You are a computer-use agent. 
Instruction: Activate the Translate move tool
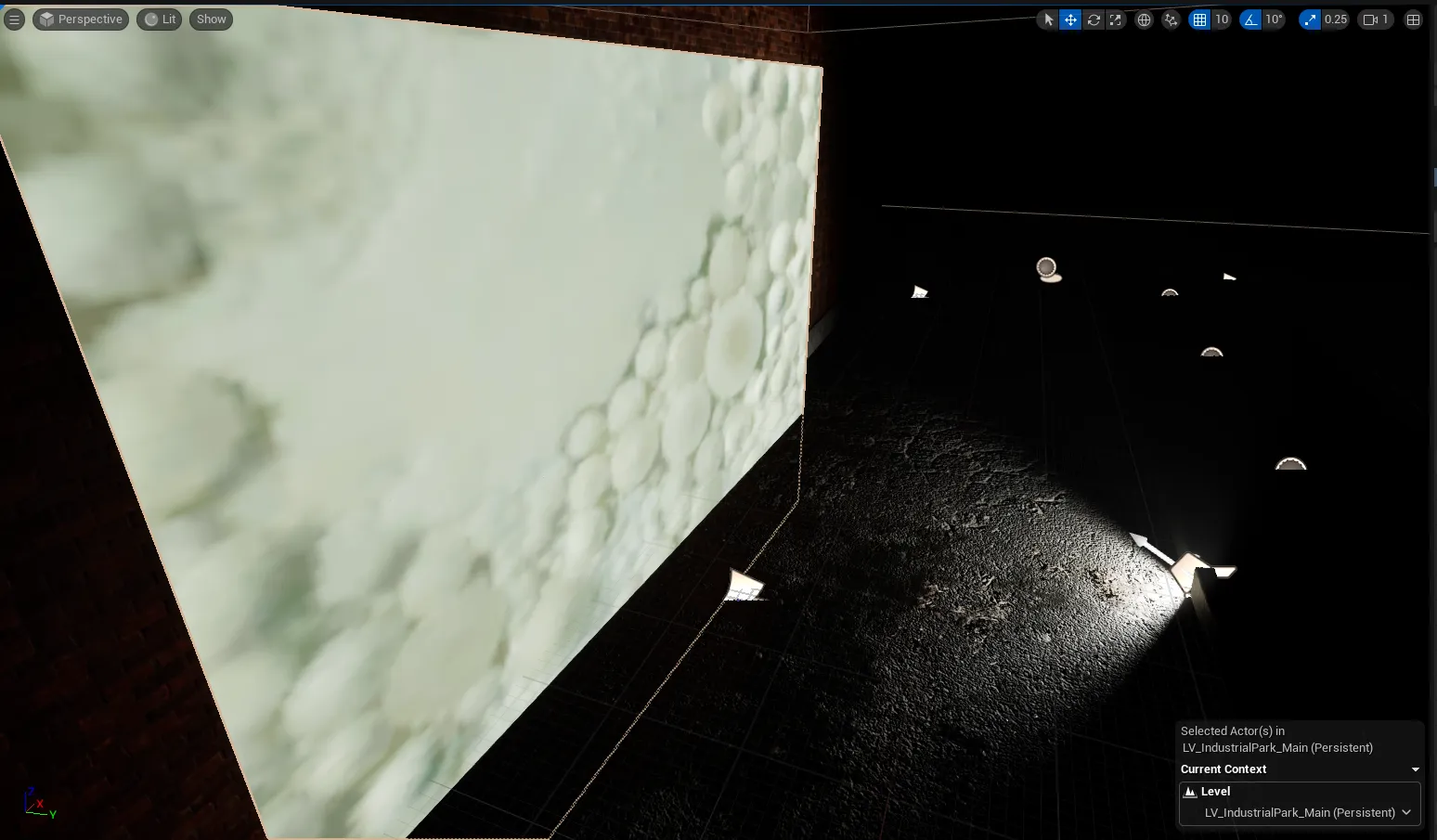[x=1070, y=19]
